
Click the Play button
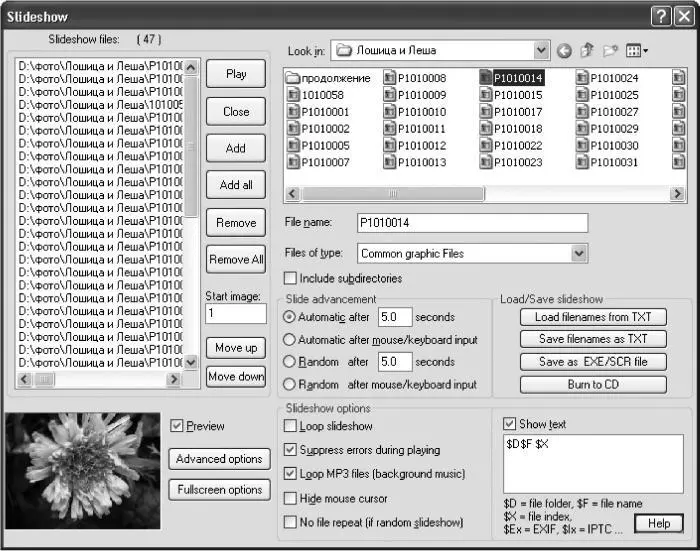click(236, 74)
